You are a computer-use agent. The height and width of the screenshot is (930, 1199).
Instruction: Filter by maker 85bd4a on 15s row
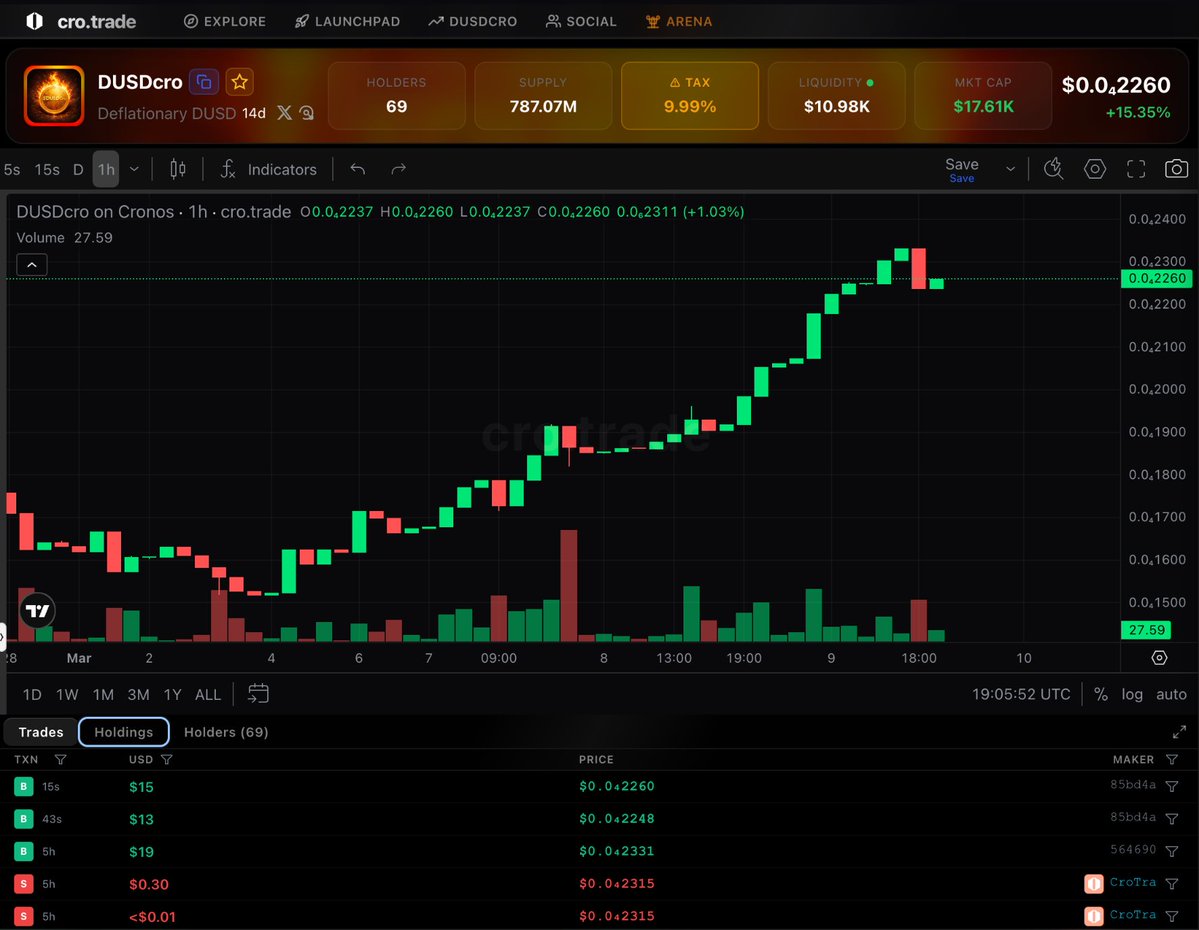click(1171, 786)
